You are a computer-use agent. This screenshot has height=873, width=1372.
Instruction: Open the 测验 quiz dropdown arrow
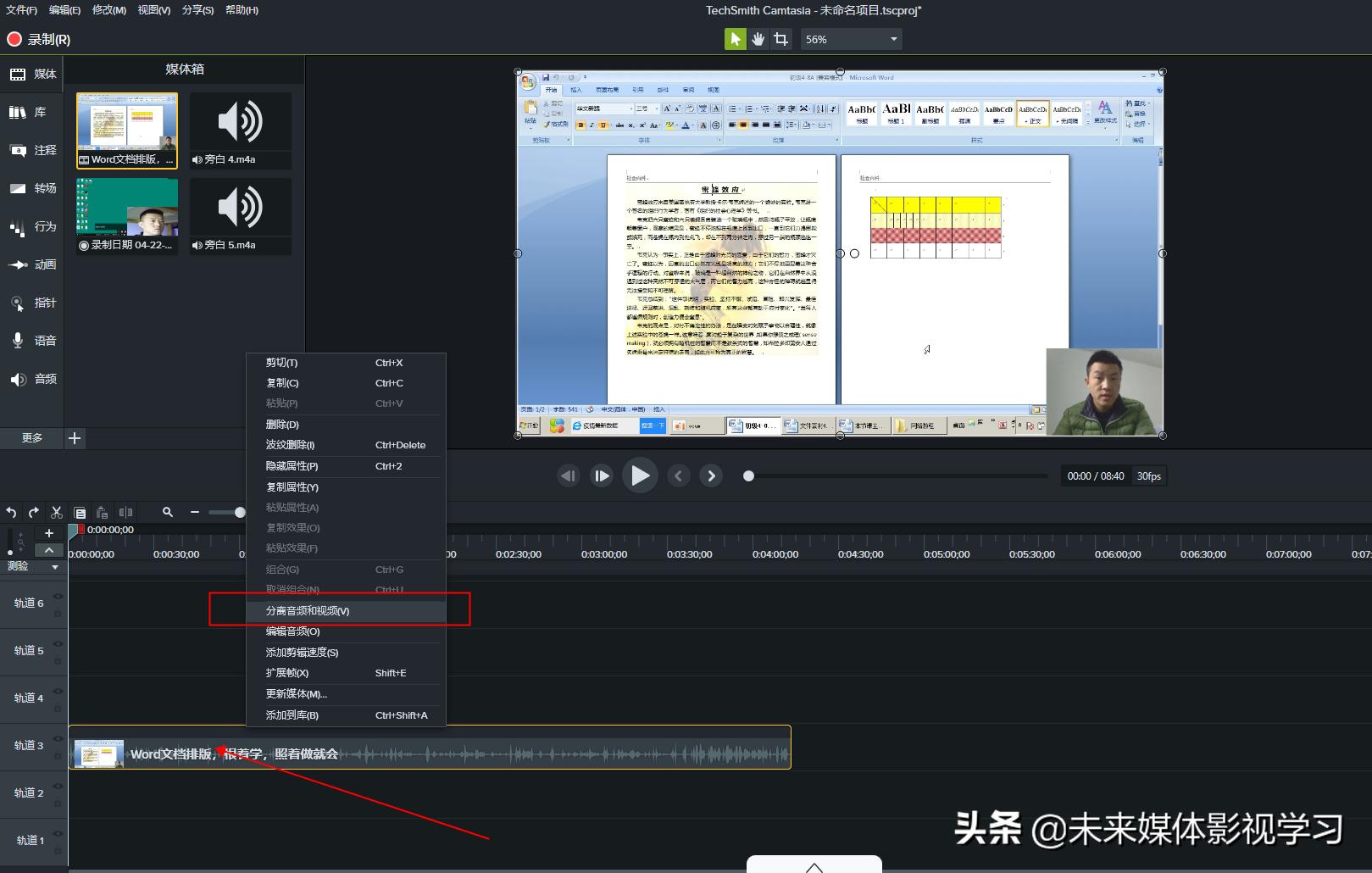(x=55, y=566)
